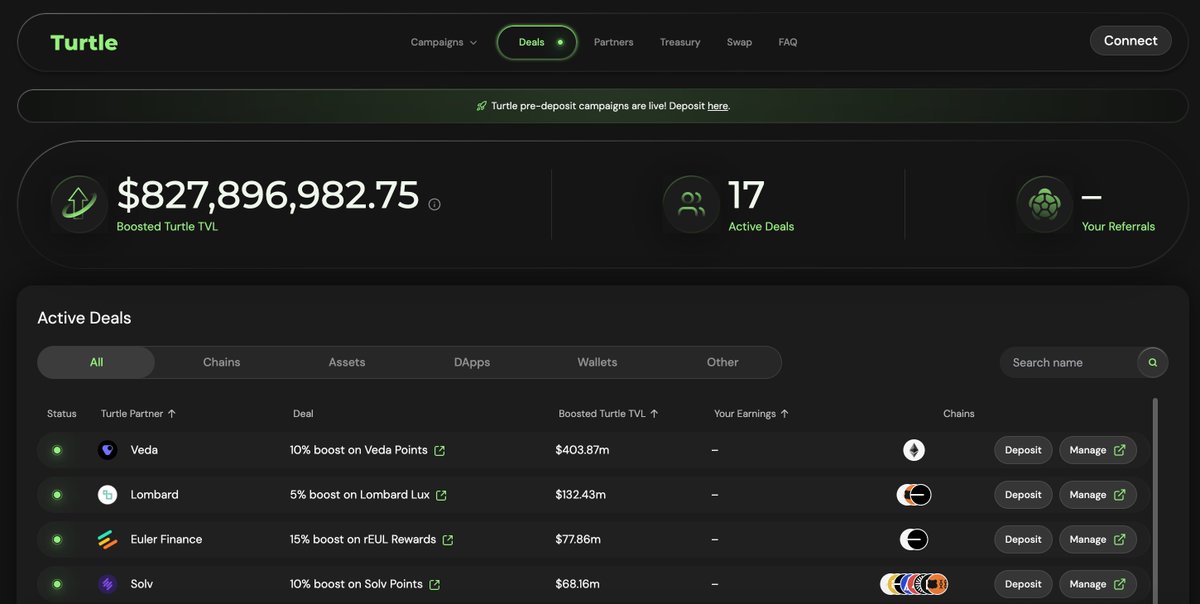Click the Ethereum chain icon in Veda row
Viewport: 1200px width, 604px height.
[x=914, y=450]
